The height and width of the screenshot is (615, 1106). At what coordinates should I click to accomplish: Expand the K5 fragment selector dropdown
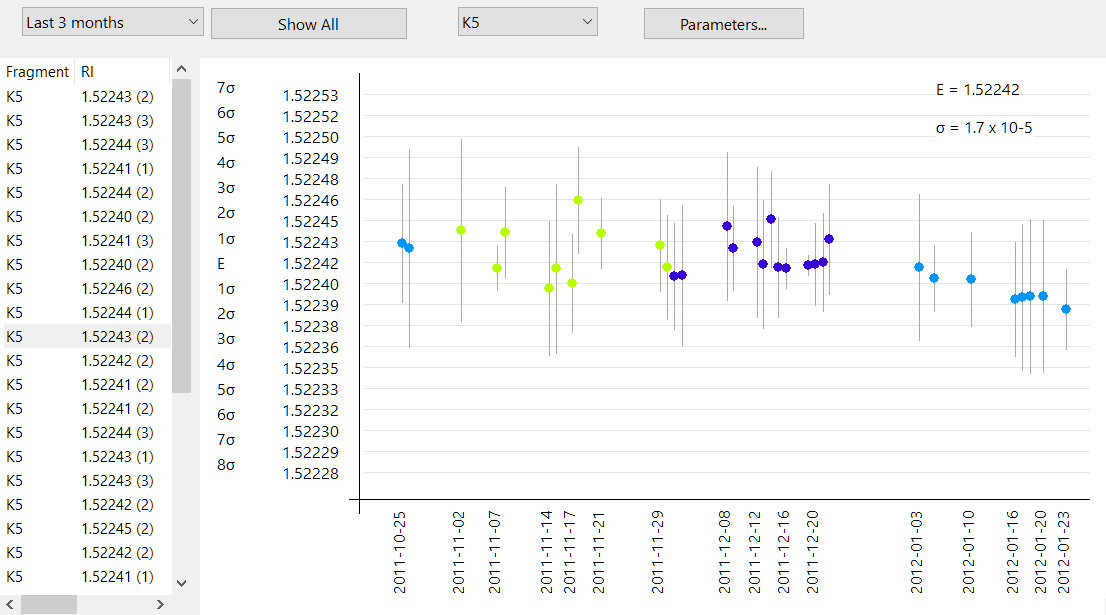(x=526, y=22)
